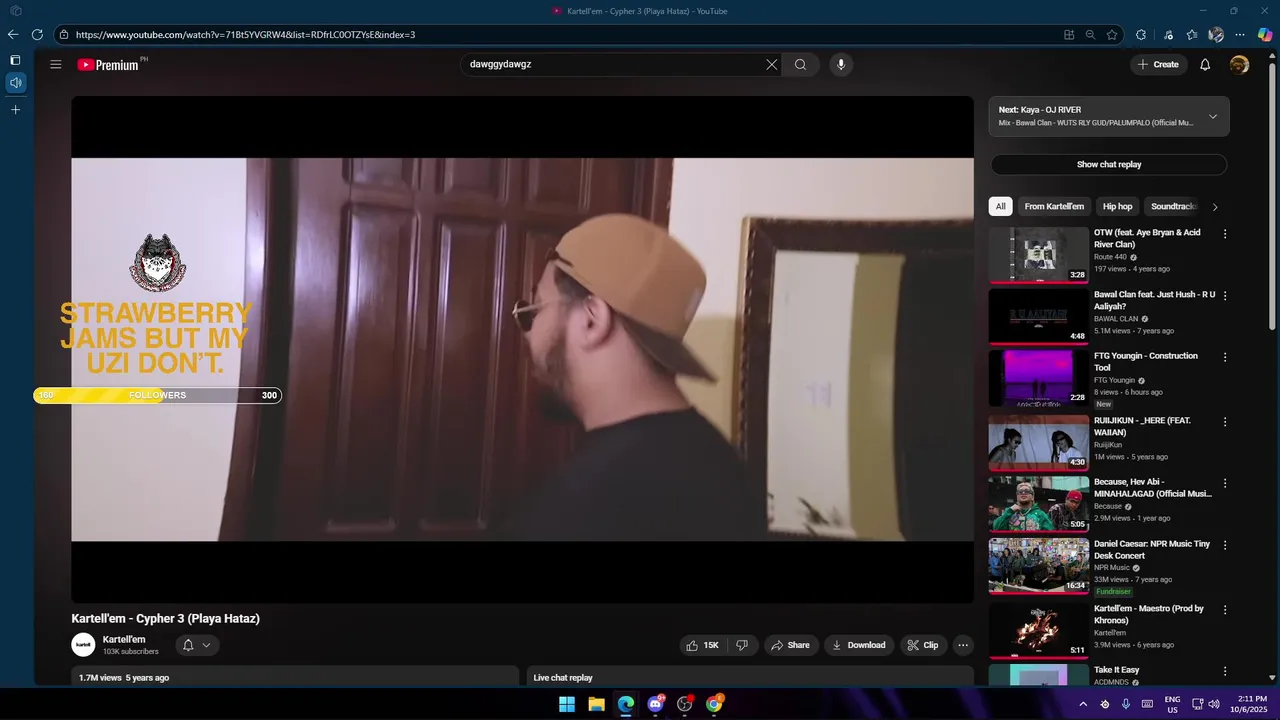
Task: Toggle Kartell'em notification bell dropdown
Action: coord(197,645)
